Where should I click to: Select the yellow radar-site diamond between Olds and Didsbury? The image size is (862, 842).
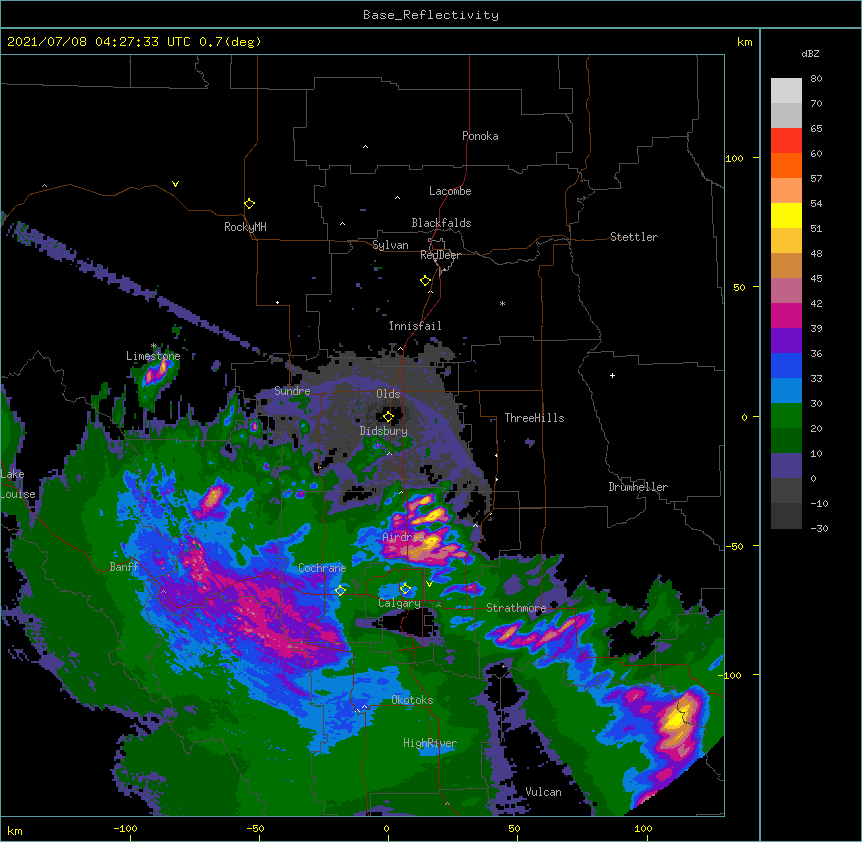388,417
